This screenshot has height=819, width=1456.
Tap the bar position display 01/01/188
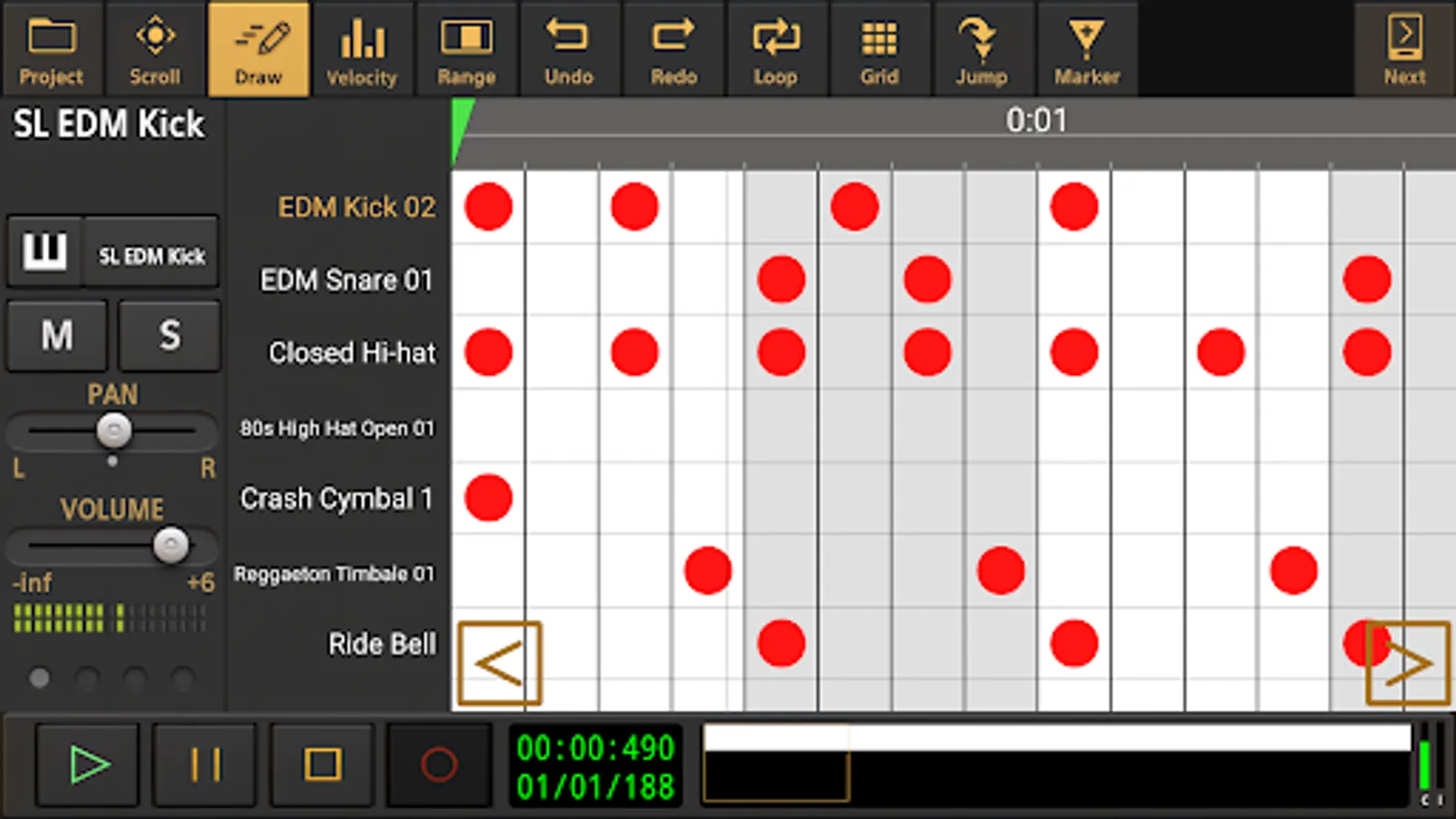pos(595,786)
